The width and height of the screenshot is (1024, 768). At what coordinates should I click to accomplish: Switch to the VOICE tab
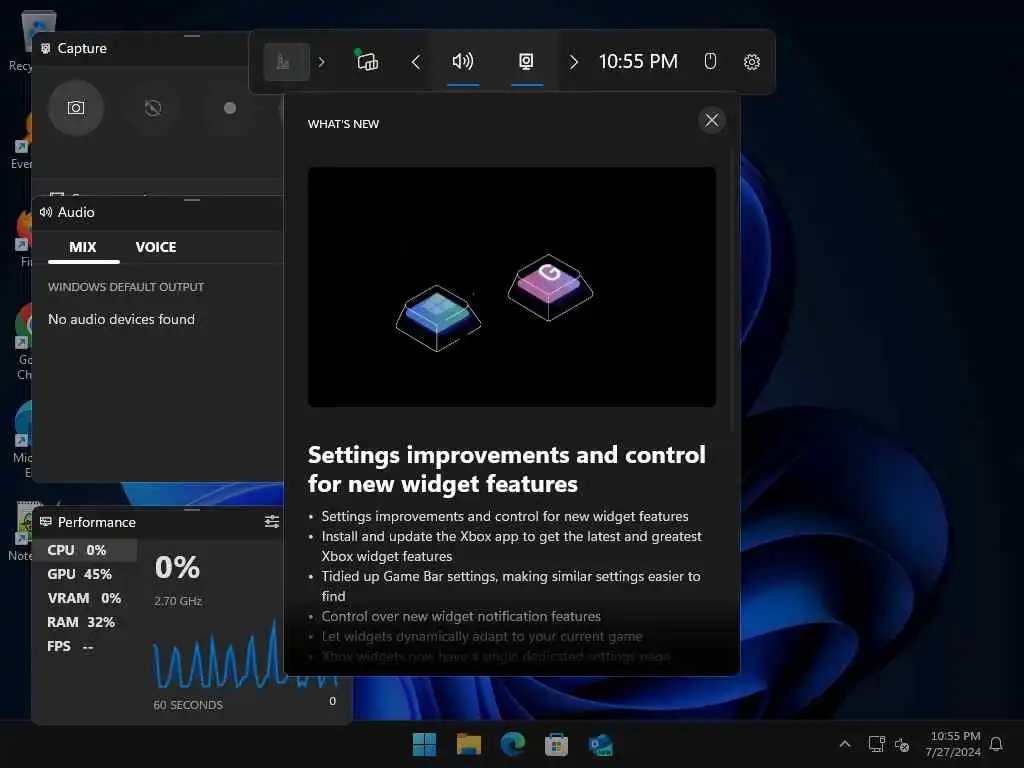point(156,248)
